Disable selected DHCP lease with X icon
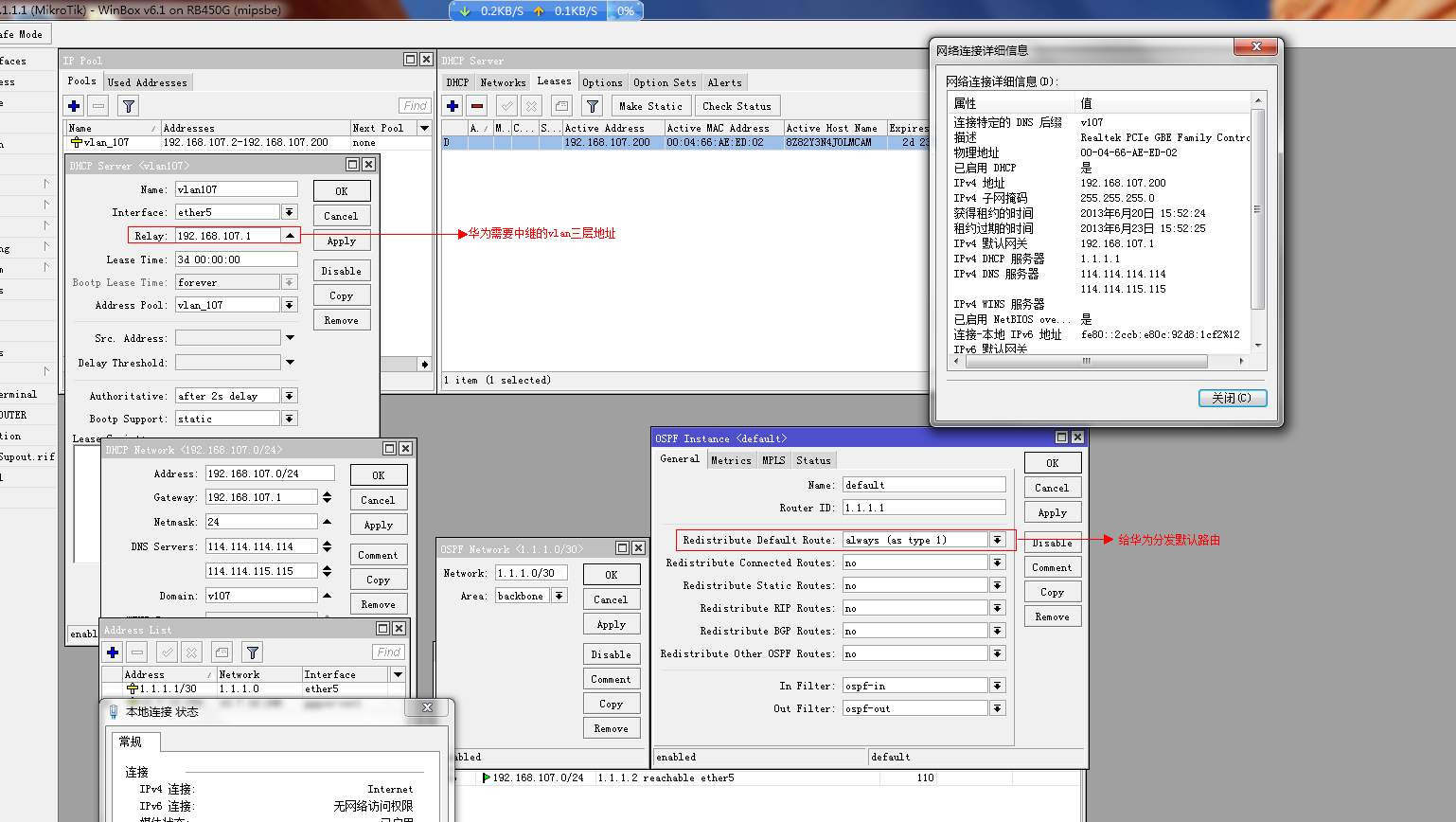 click(531, 106)
